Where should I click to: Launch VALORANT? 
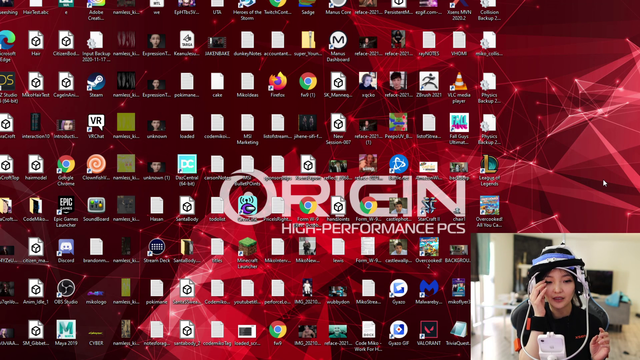pos(429,329)
